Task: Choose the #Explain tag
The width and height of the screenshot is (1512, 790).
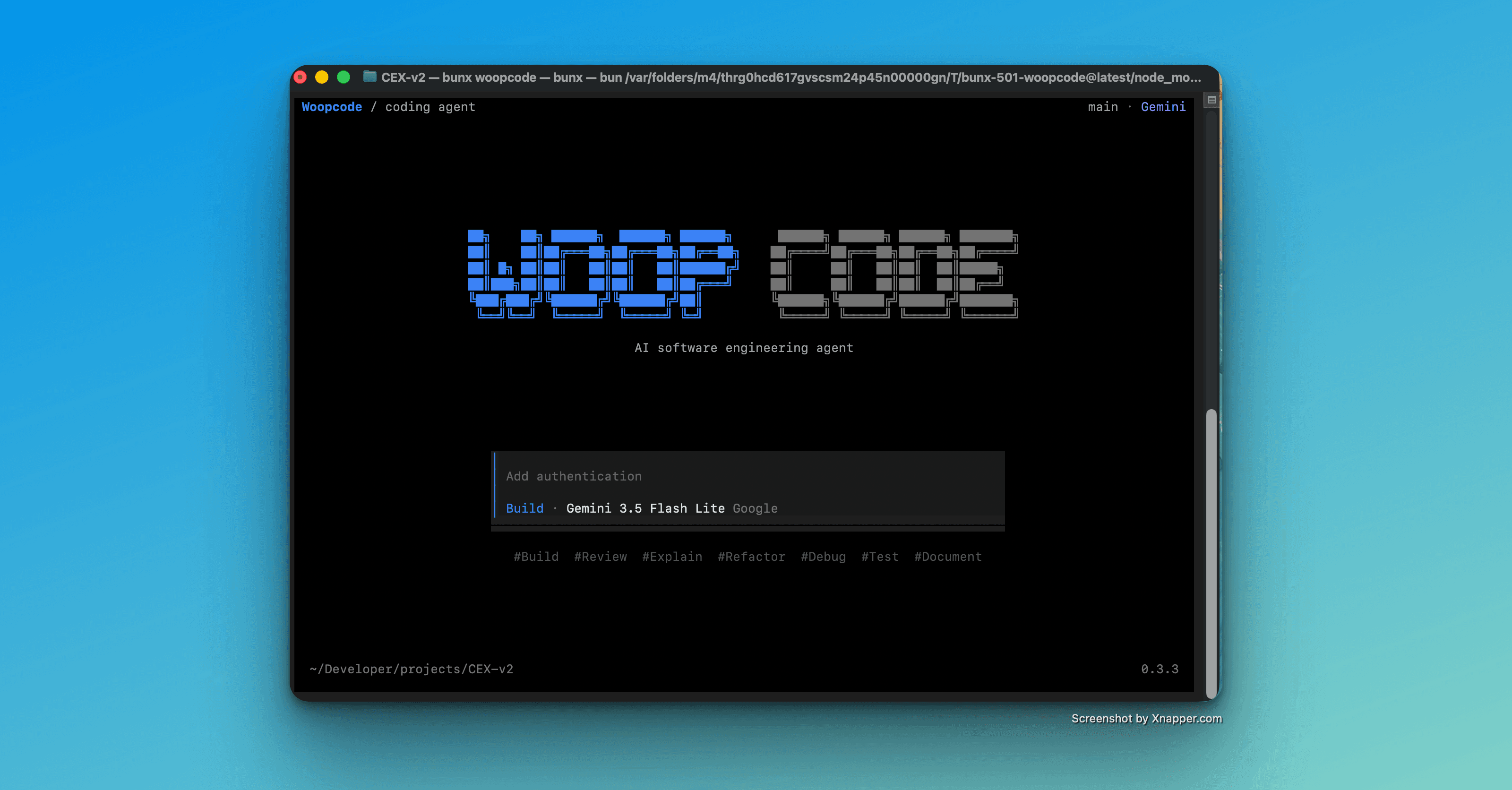Action: [672, 557]
